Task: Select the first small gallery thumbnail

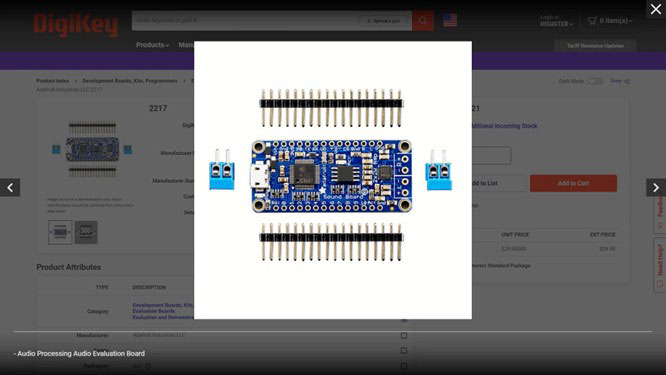Action: [x=60, y=232]
